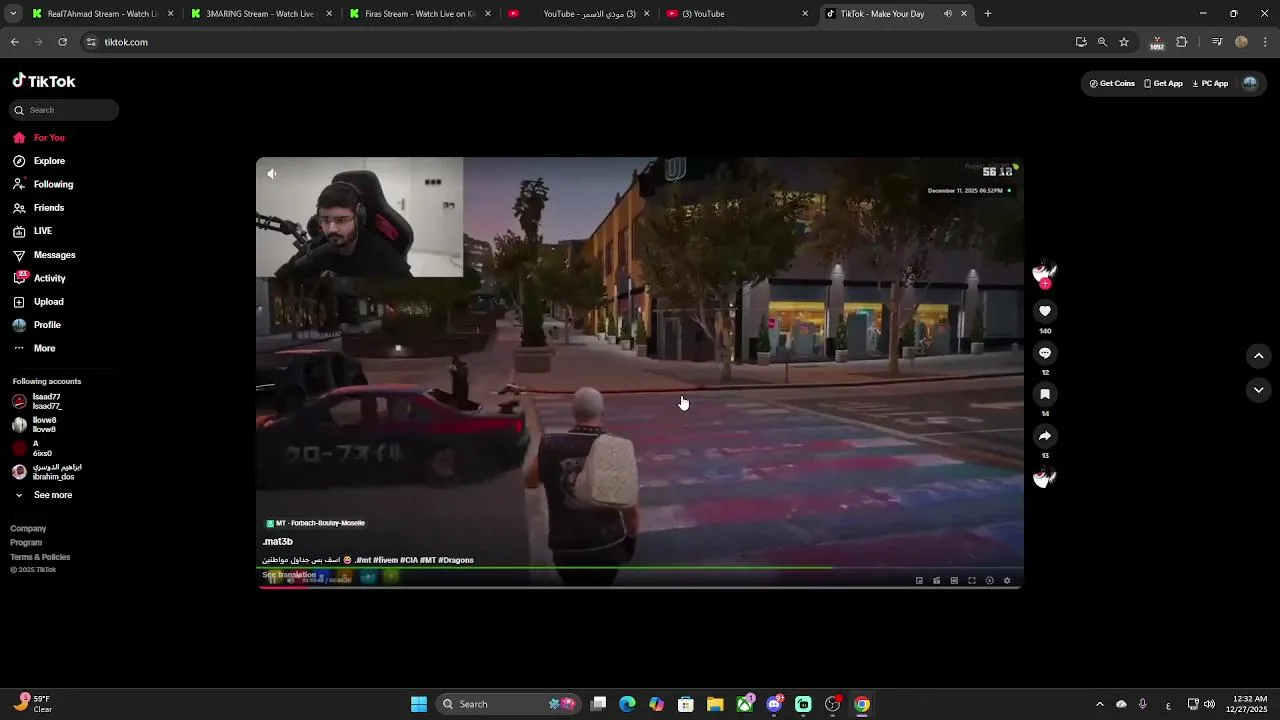This screenshot has height=720, width=1280.
Task: Click the Get App button
Action: [x=1163, y=84]
